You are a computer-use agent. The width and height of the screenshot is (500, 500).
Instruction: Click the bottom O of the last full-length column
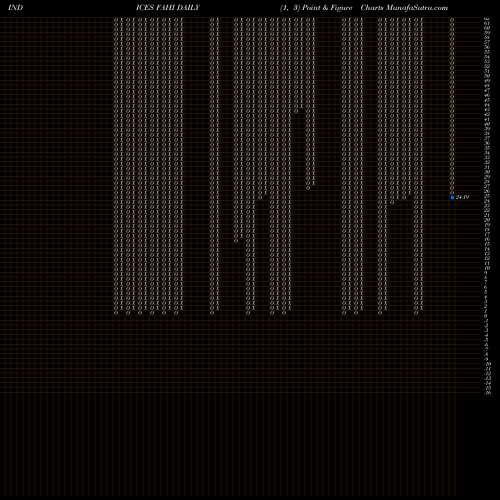(x=416, y=313)
